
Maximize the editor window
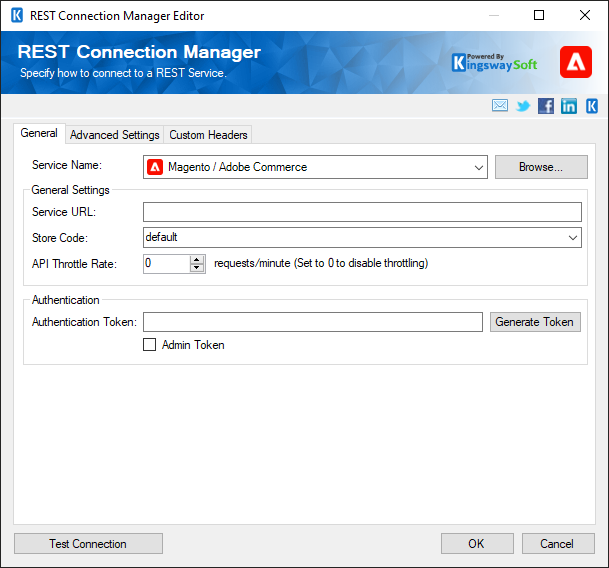click(539, 16)
